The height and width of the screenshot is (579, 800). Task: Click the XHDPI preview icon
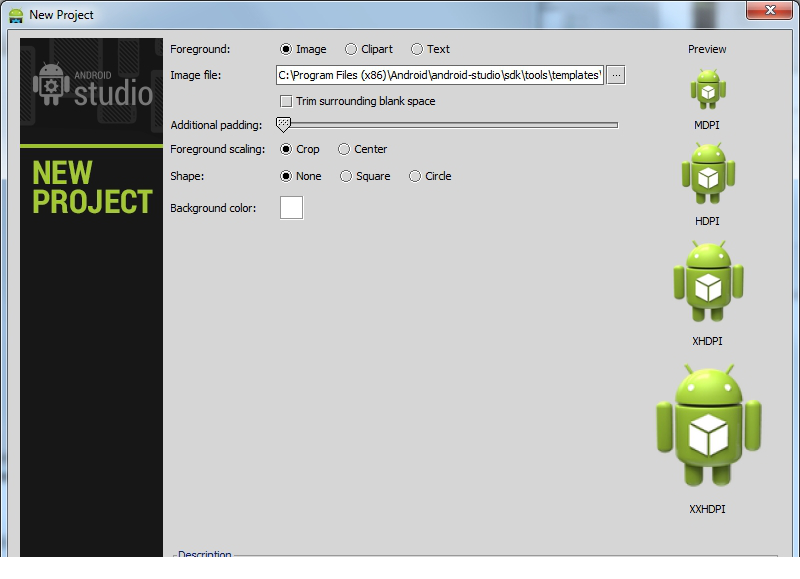[708, 282]
